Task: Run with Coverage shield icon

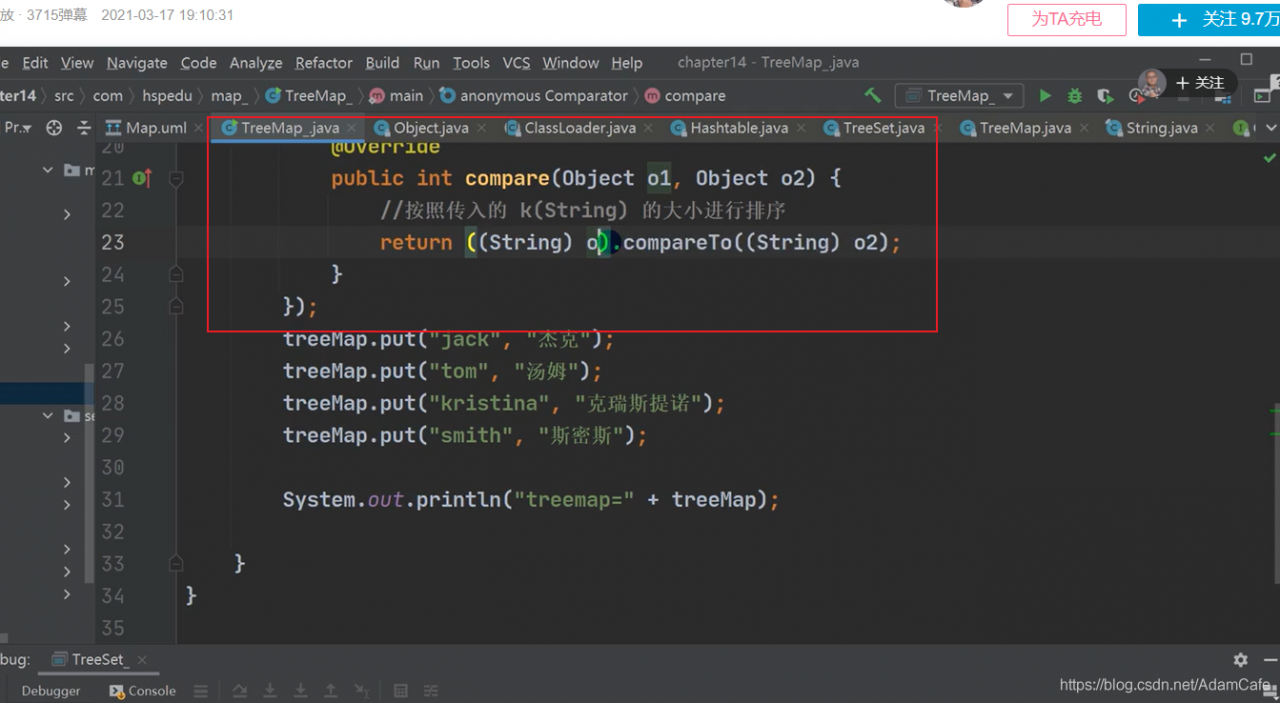Action: (1105, 96)
